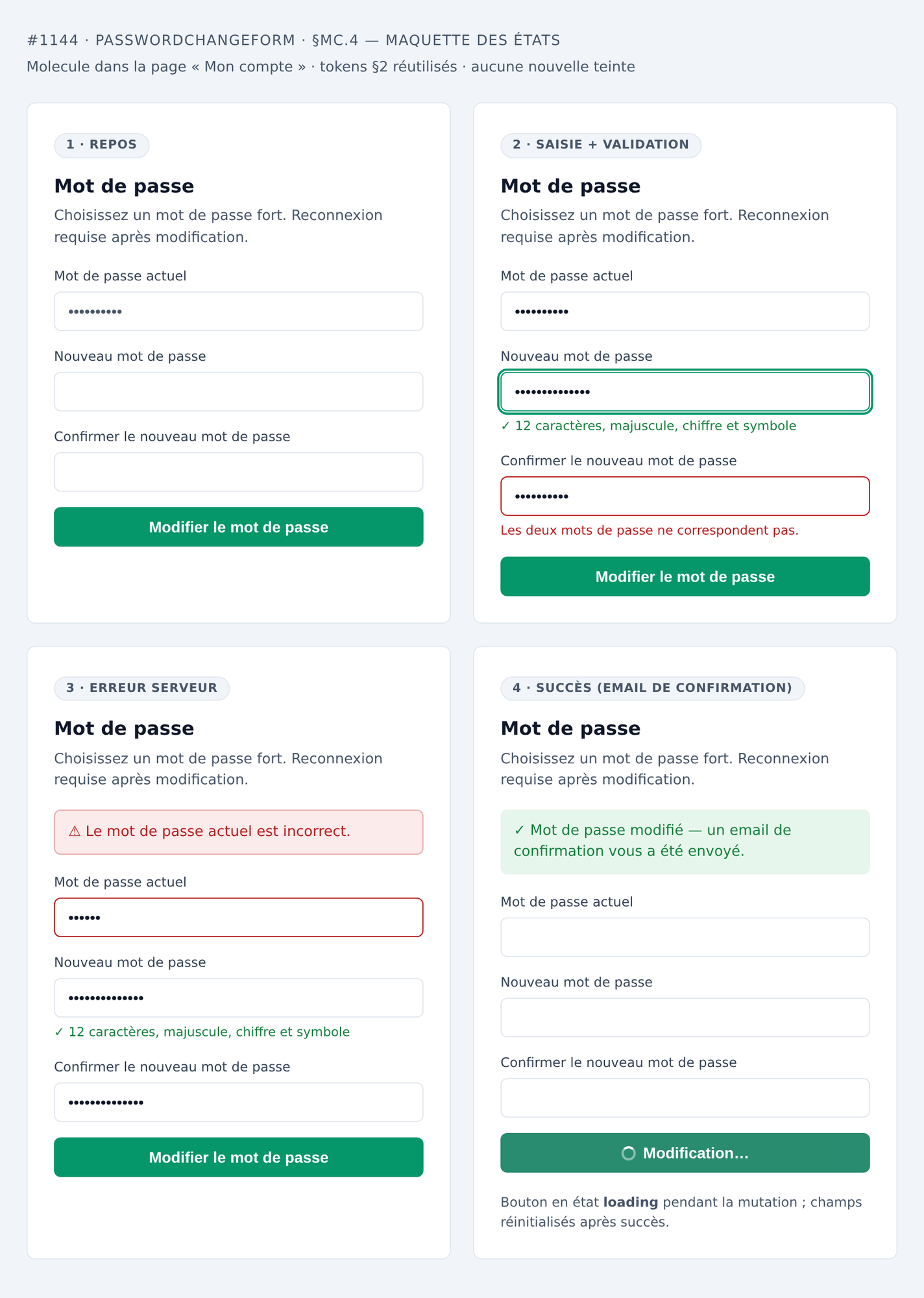Viewport: 924px width, 1298px height.
Task: Submit form in Saisie + Validation panel
Action: (x=685, y=576)
